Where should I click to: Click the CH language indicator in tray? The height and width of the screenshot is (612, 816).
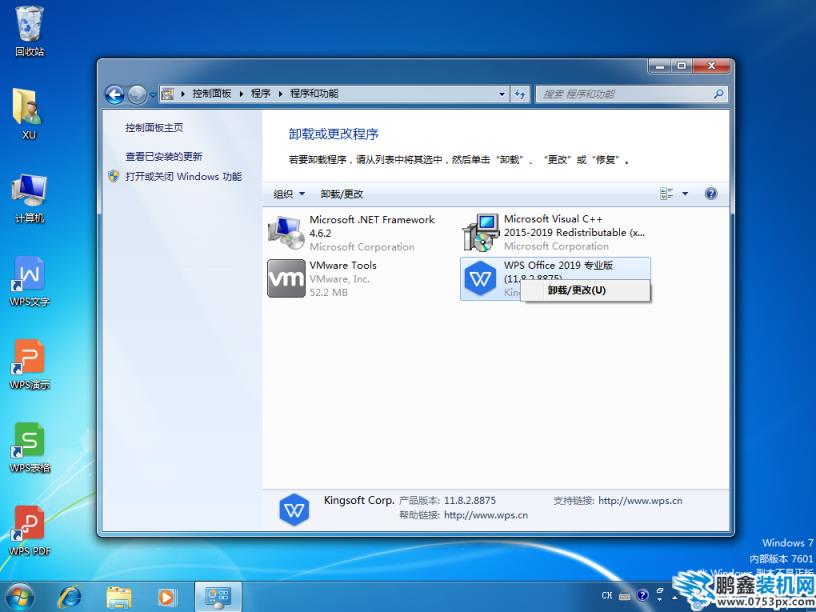607,595
